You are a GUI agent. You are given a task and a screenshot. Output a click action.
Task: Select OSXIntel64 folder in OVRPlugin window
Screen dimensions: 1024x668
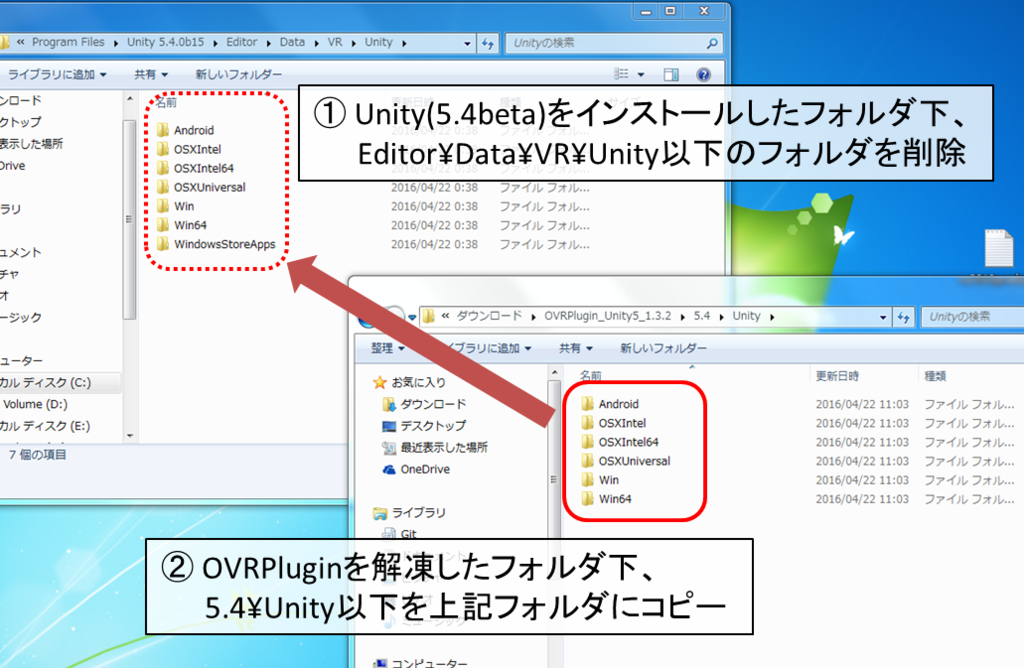pyautogui.click(x=620, y=441)
